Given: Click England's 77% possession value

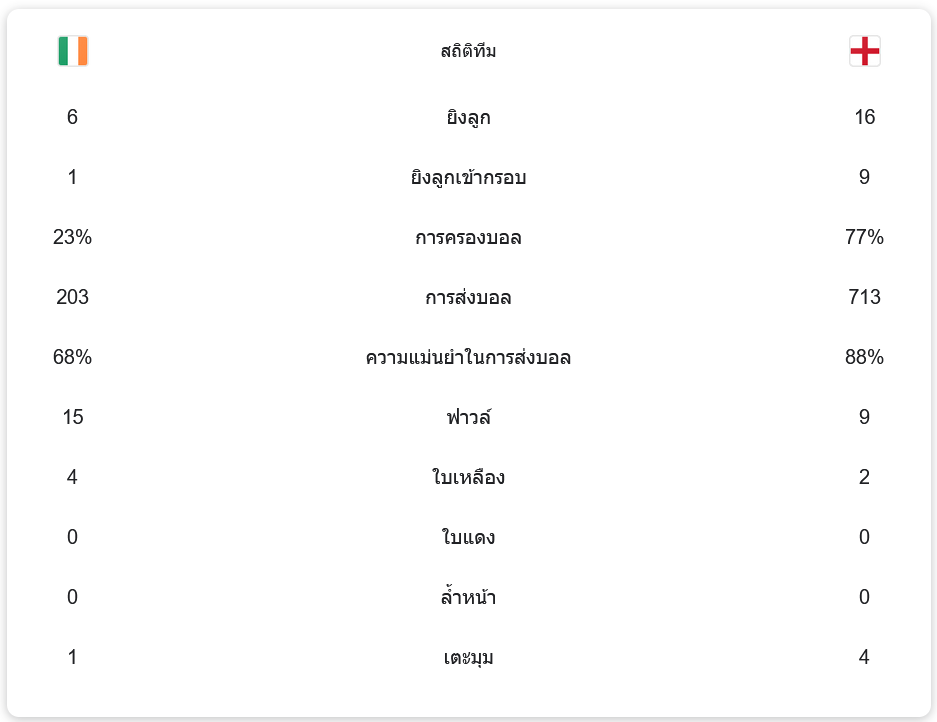Looking at the screenshot, I should (864, 238).
